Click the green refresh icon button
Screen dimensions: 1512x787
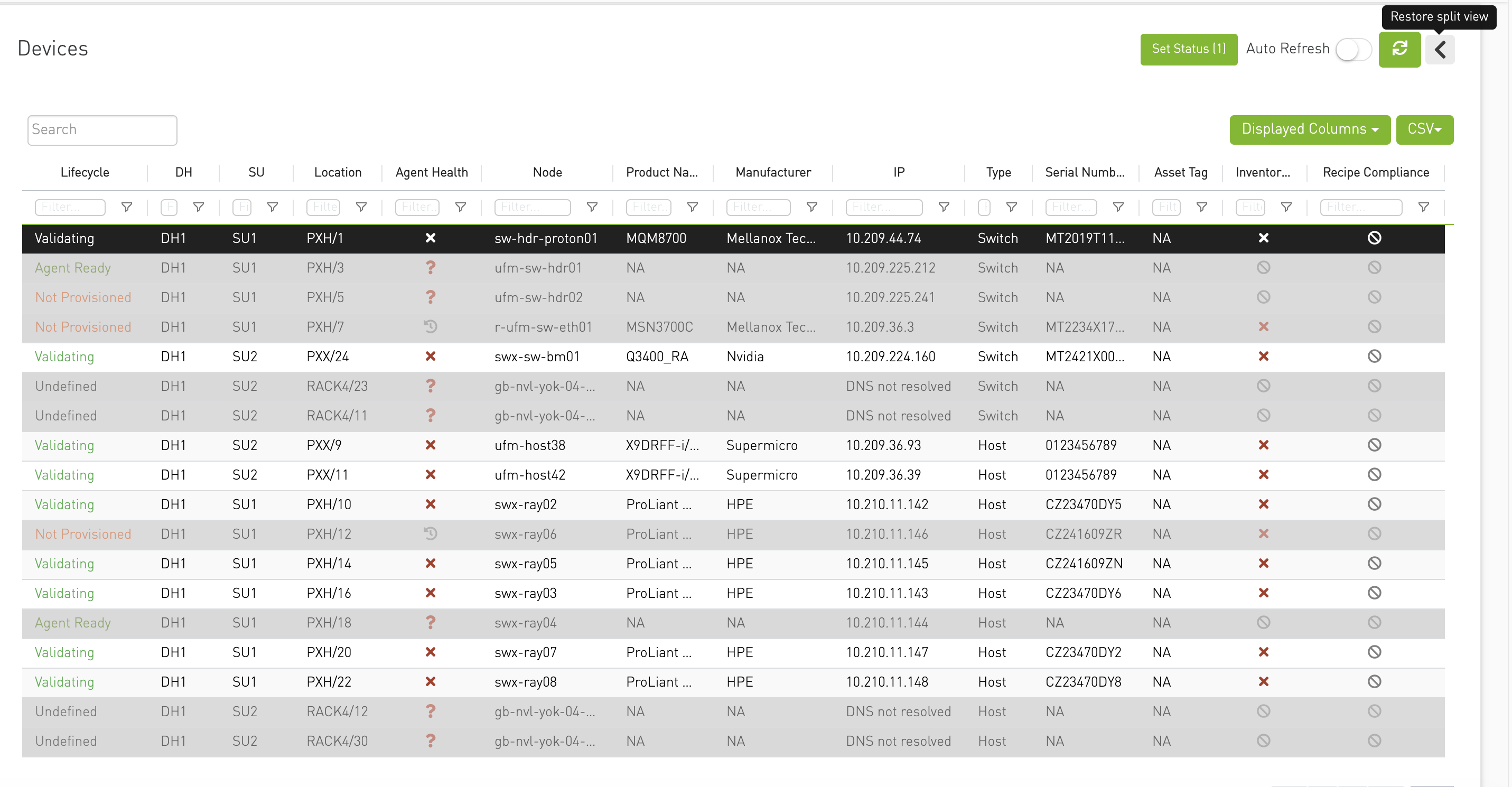(x=1399, y=49)
